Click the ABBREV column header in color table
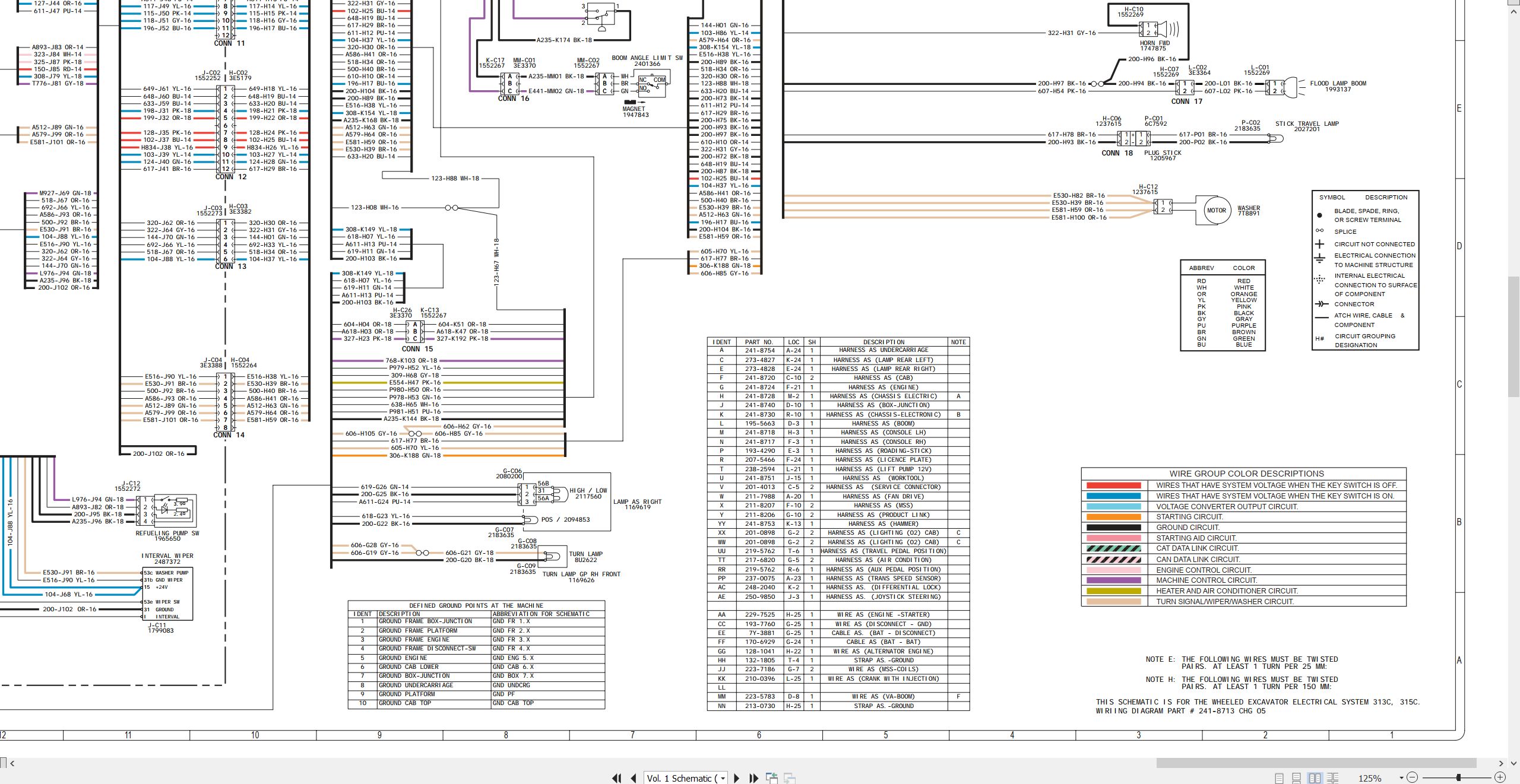The height and width of the screenshot is (784, 1520). coord(1201,268)
